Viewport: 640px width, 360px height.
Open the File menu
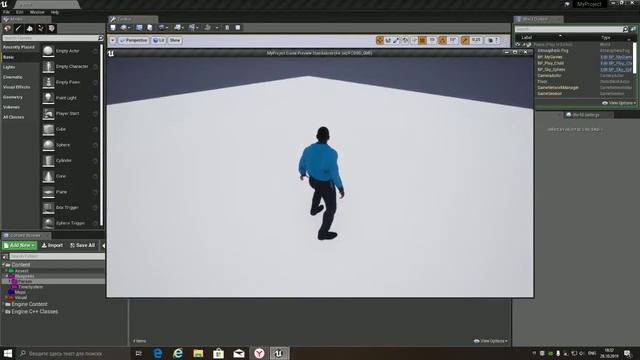6,12
